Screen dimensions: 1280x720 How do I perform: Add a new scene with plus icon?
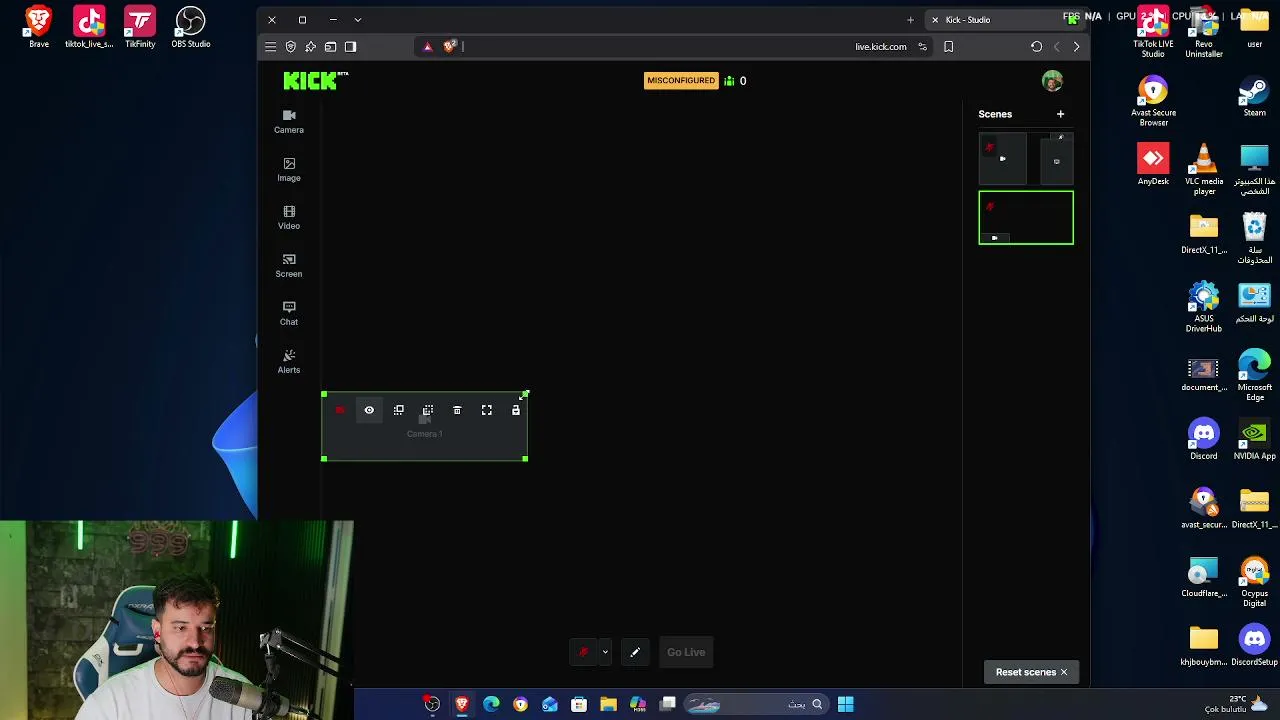click(x=1061, y=114)
